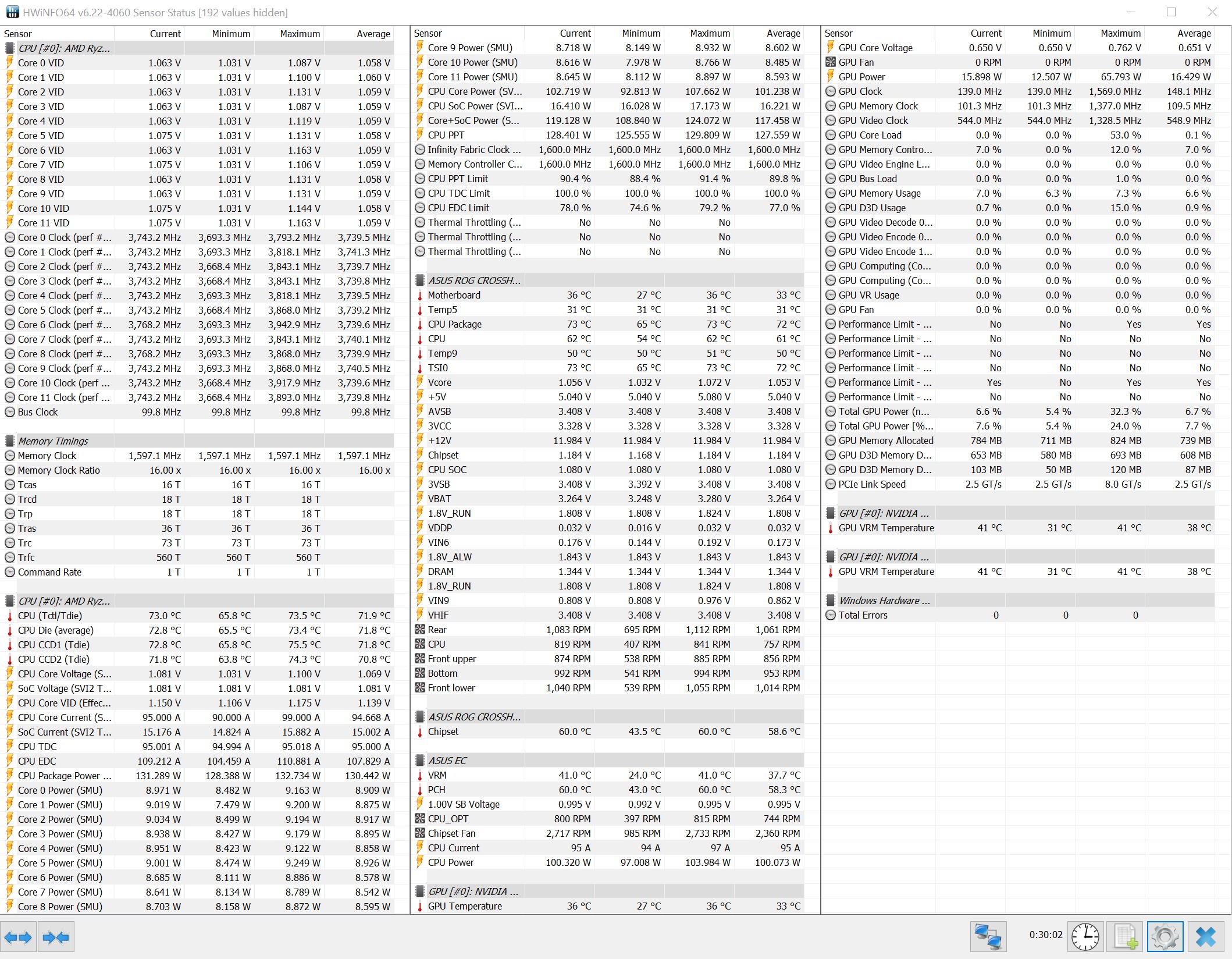Click the expand columns arrows button

click(x=18, y=937)
